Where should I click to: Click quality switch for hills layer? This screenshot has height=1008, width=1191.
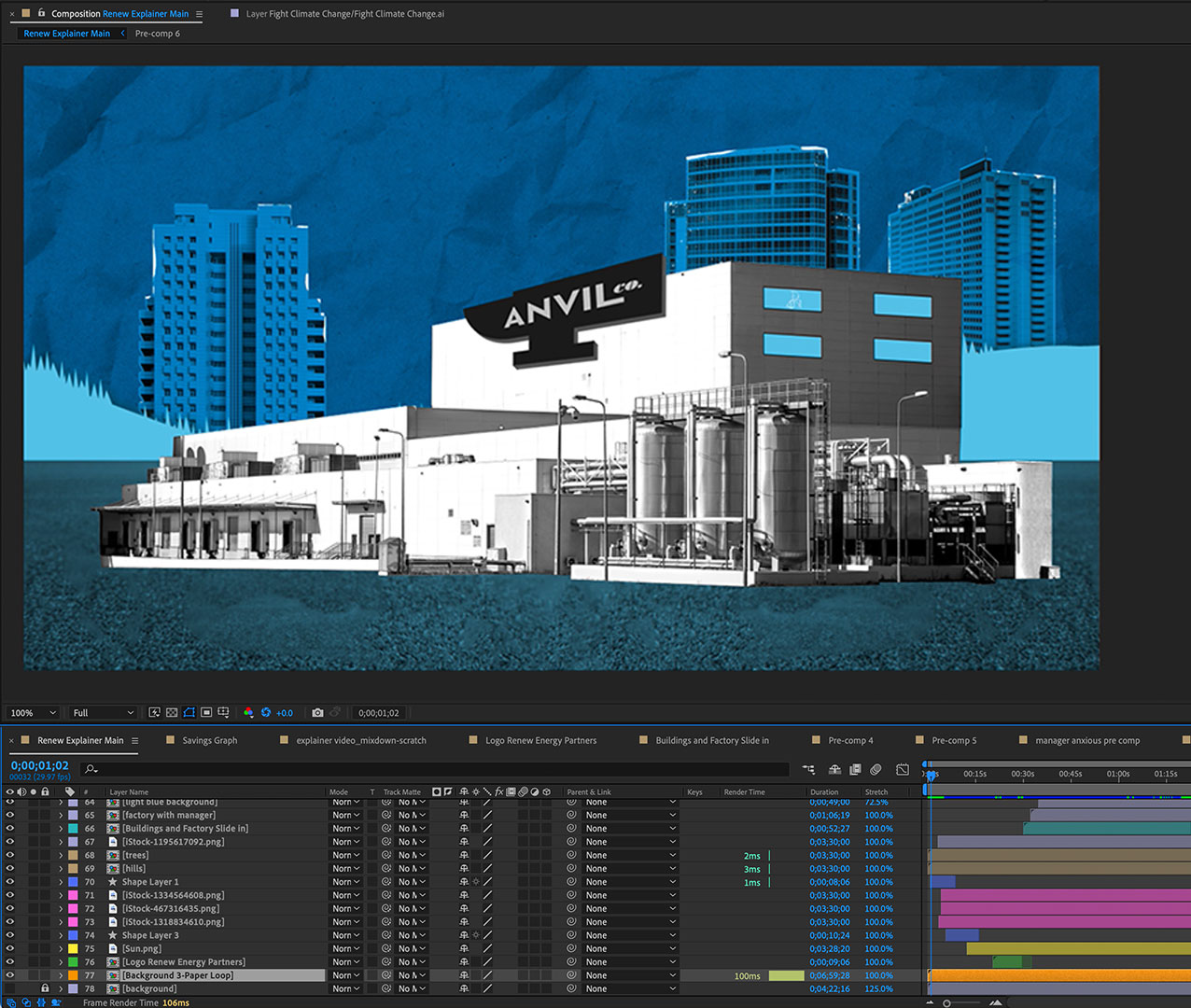point(487,868)
